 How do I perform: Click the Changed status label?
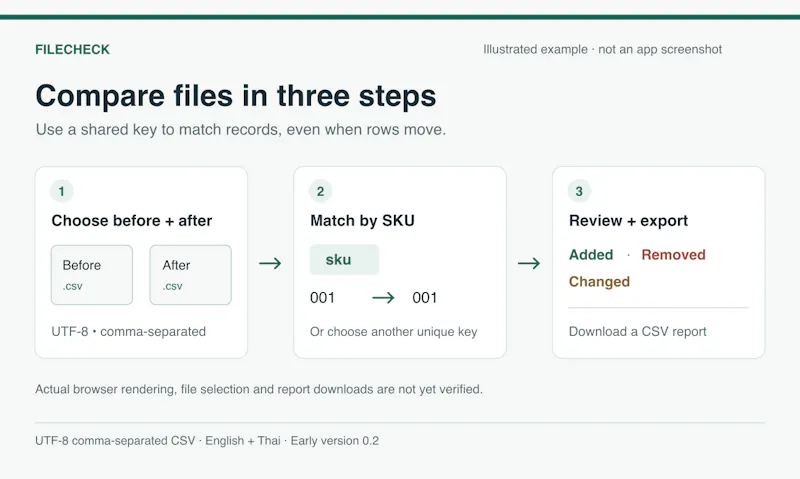(x=599, y=282)
